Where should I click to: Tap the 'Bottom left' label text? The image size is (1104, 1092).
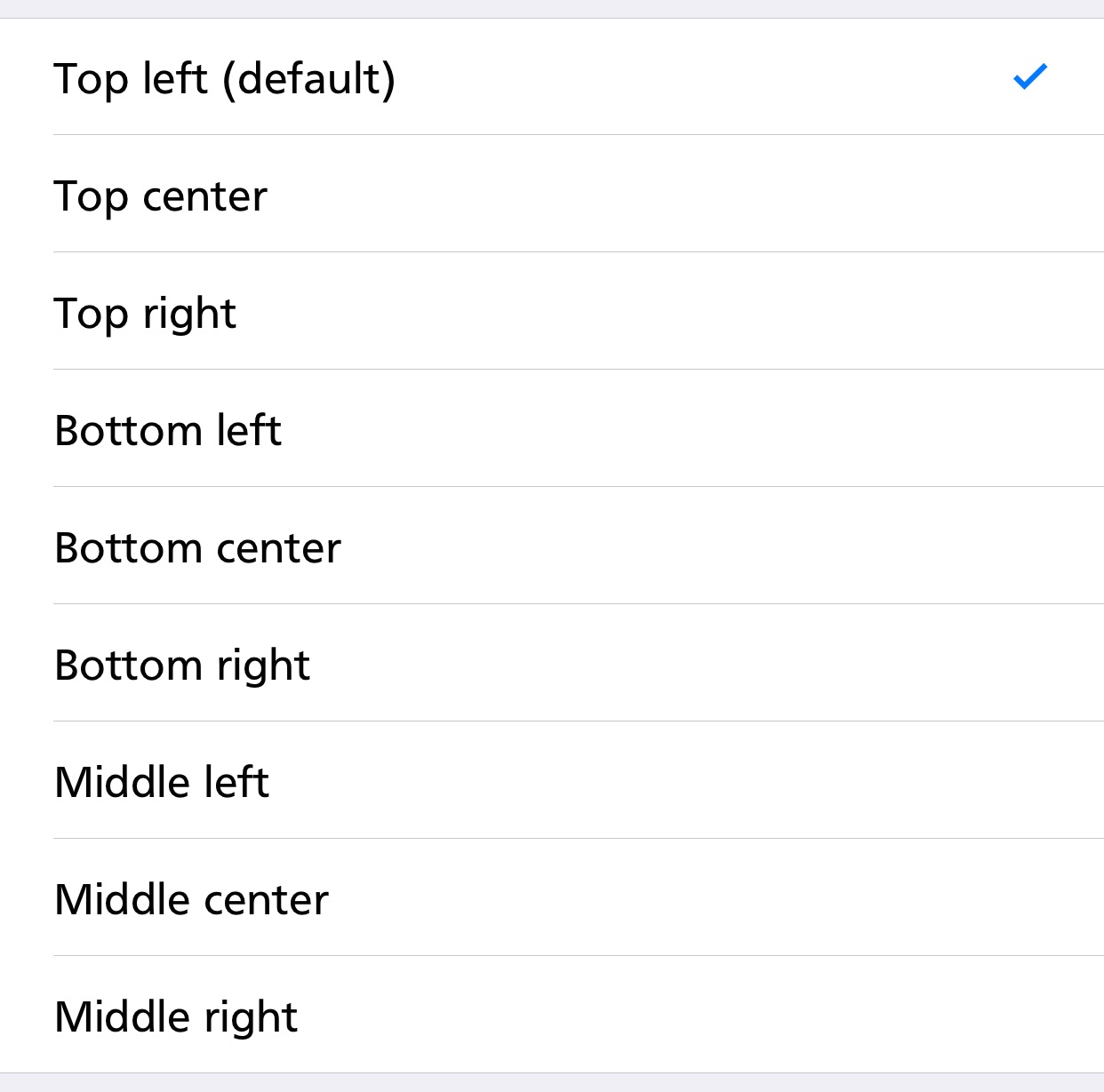coord(168,430)
